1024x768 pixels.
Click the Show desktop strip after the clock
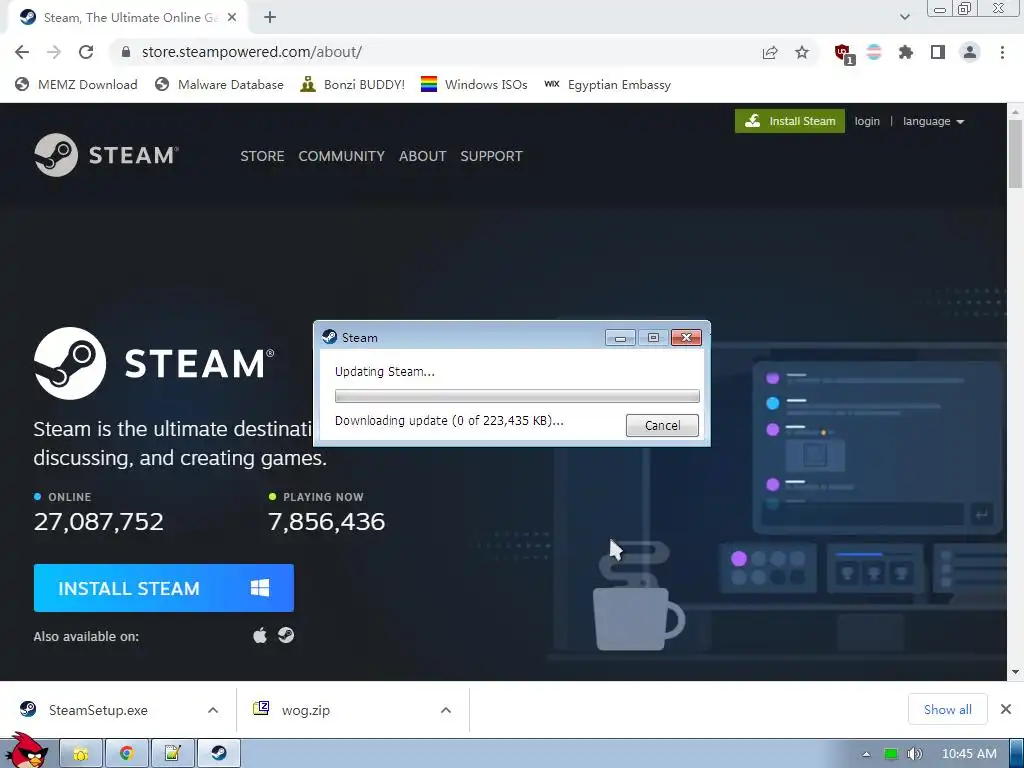pyautogui.click(x=1017, y=754)
